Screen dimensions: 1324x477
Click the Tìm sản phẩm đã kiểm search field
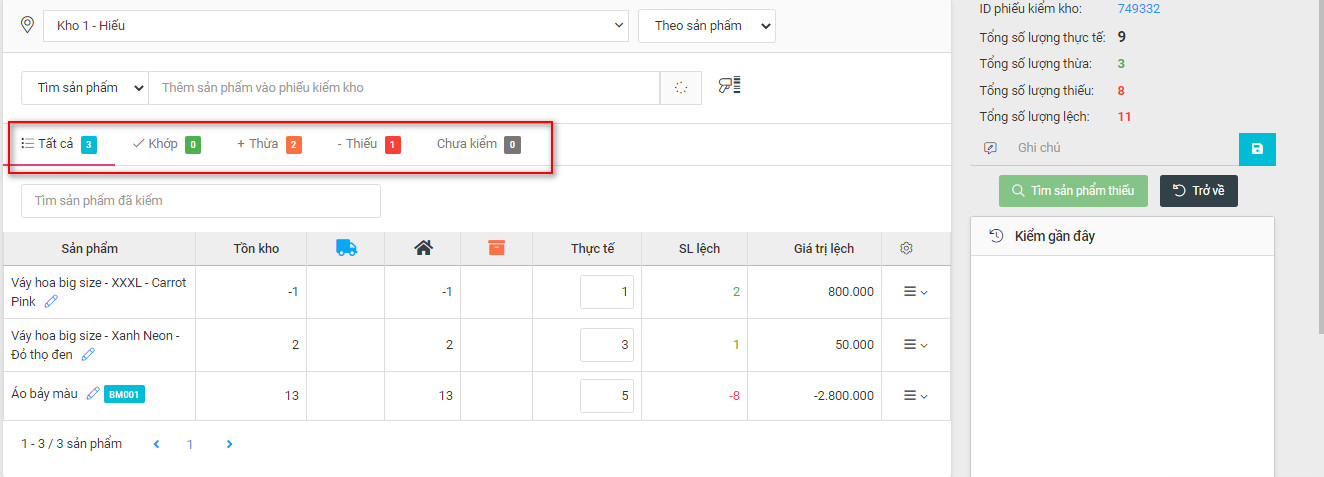(x=201, y=201)
